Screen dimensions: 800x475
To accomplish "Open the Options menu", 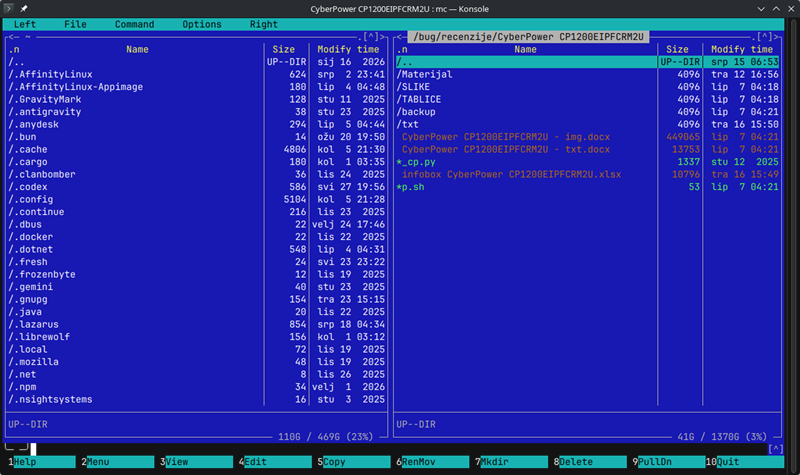I will pyautogui.click(x=202, y=24).
